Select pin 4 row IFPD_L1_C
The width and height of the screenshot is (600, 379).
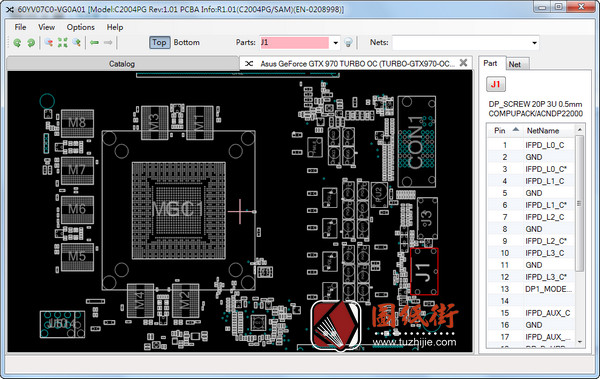click(531, 181)
